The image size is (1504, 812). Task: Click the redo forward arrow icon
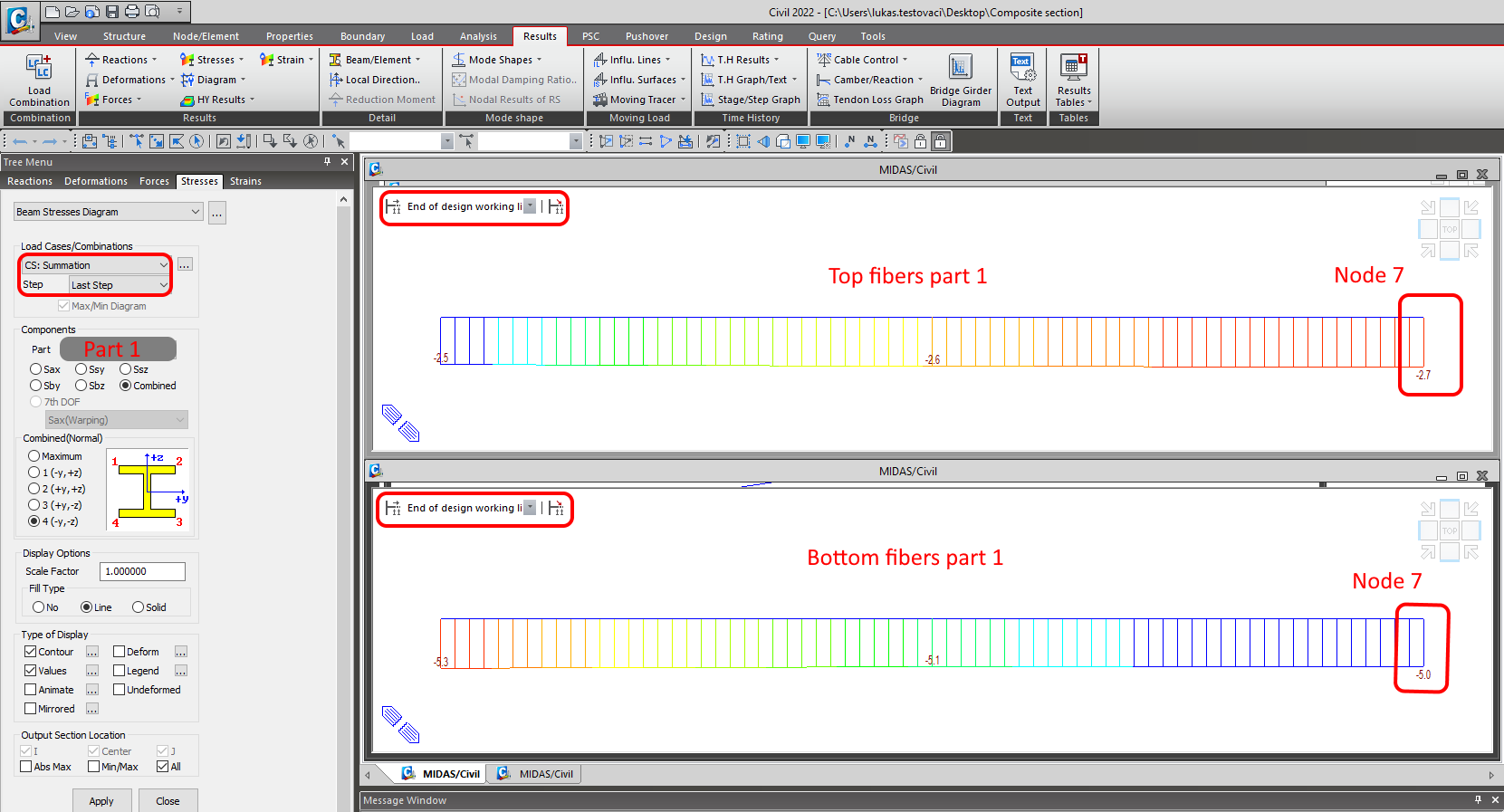click(50, 141)
